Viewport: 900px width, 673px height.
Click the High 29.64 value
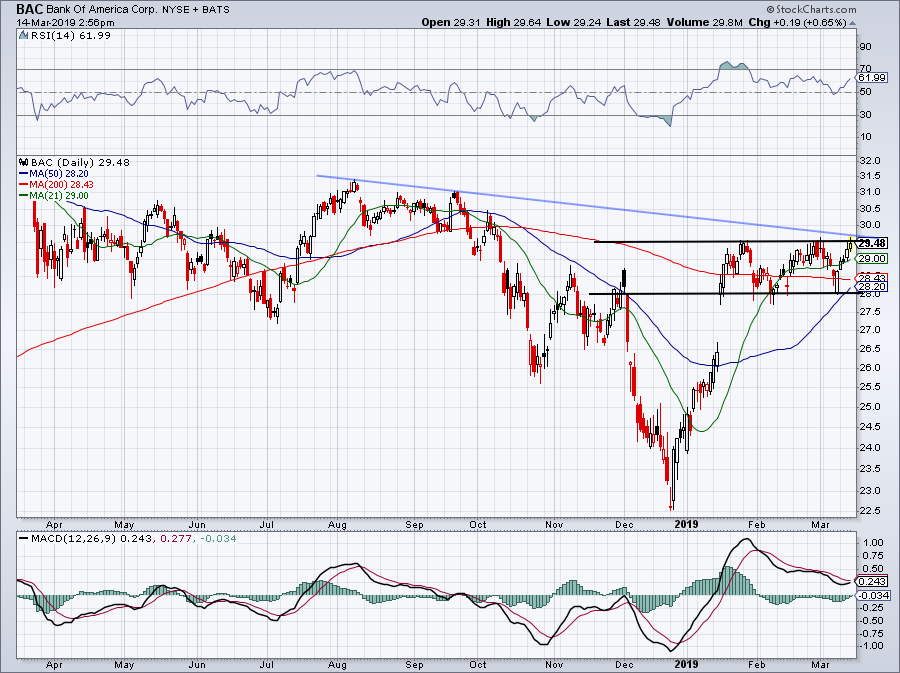tap(513, 22)
